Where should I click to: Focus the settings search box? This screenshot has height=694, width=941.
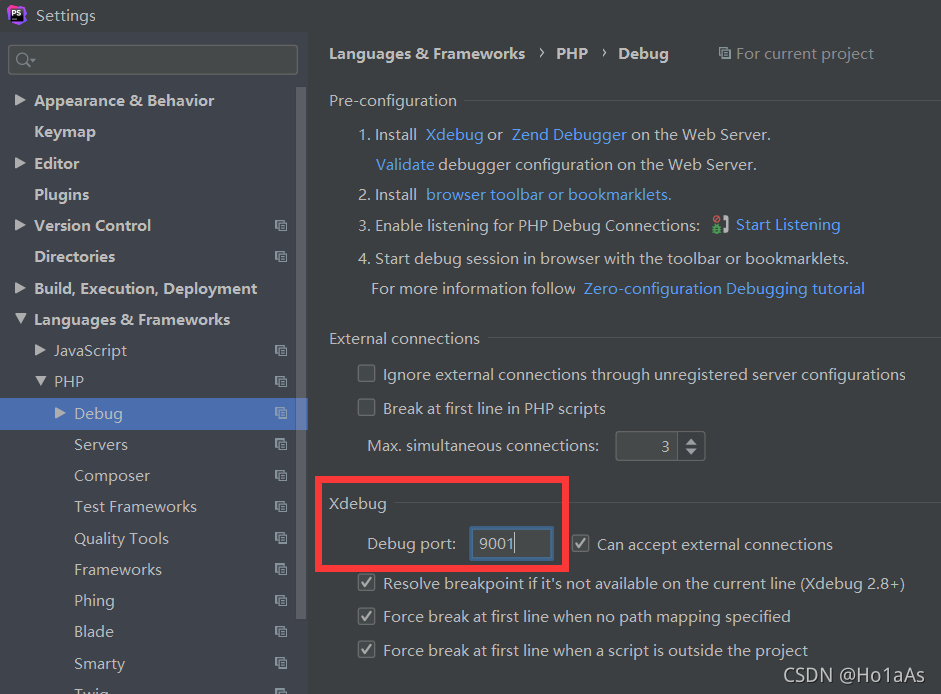[153, 60]
